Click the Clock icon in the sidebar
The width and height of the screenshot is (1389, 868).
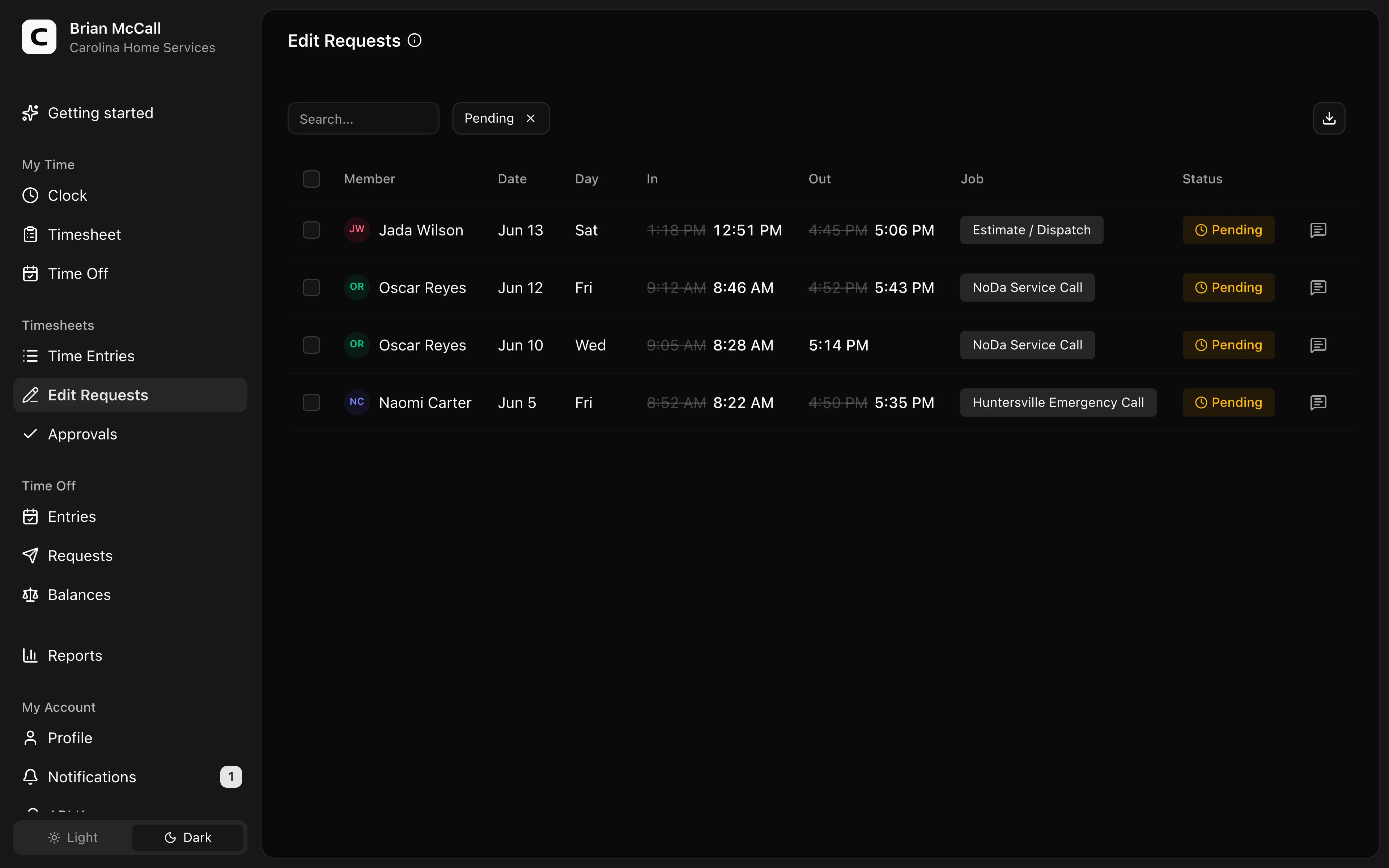coord(30,196)
